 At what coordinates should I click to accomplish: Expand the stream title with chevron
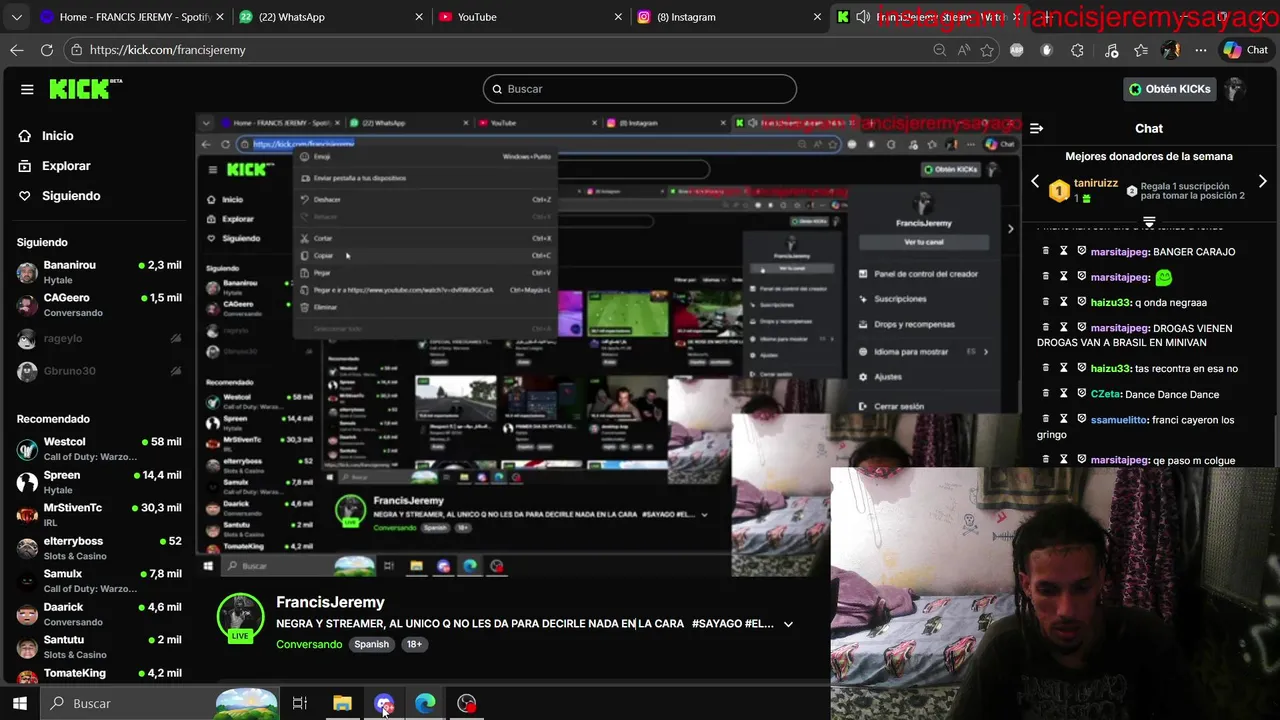788,624
